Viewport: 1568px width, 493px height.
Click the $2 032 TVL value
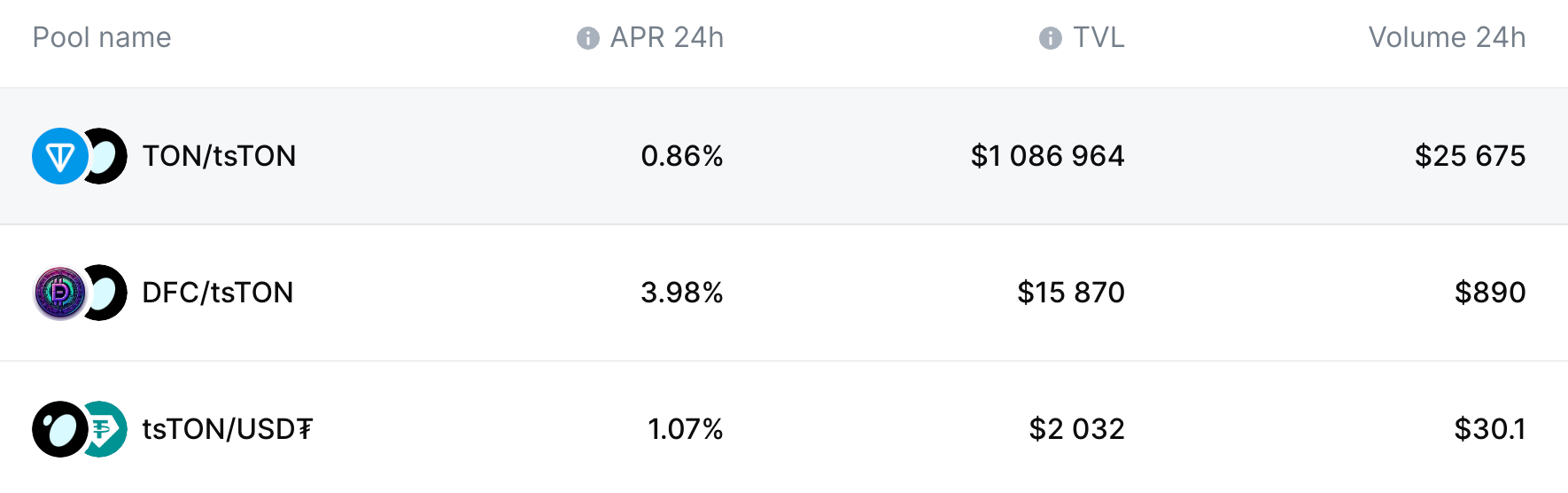coord(1076,429)
